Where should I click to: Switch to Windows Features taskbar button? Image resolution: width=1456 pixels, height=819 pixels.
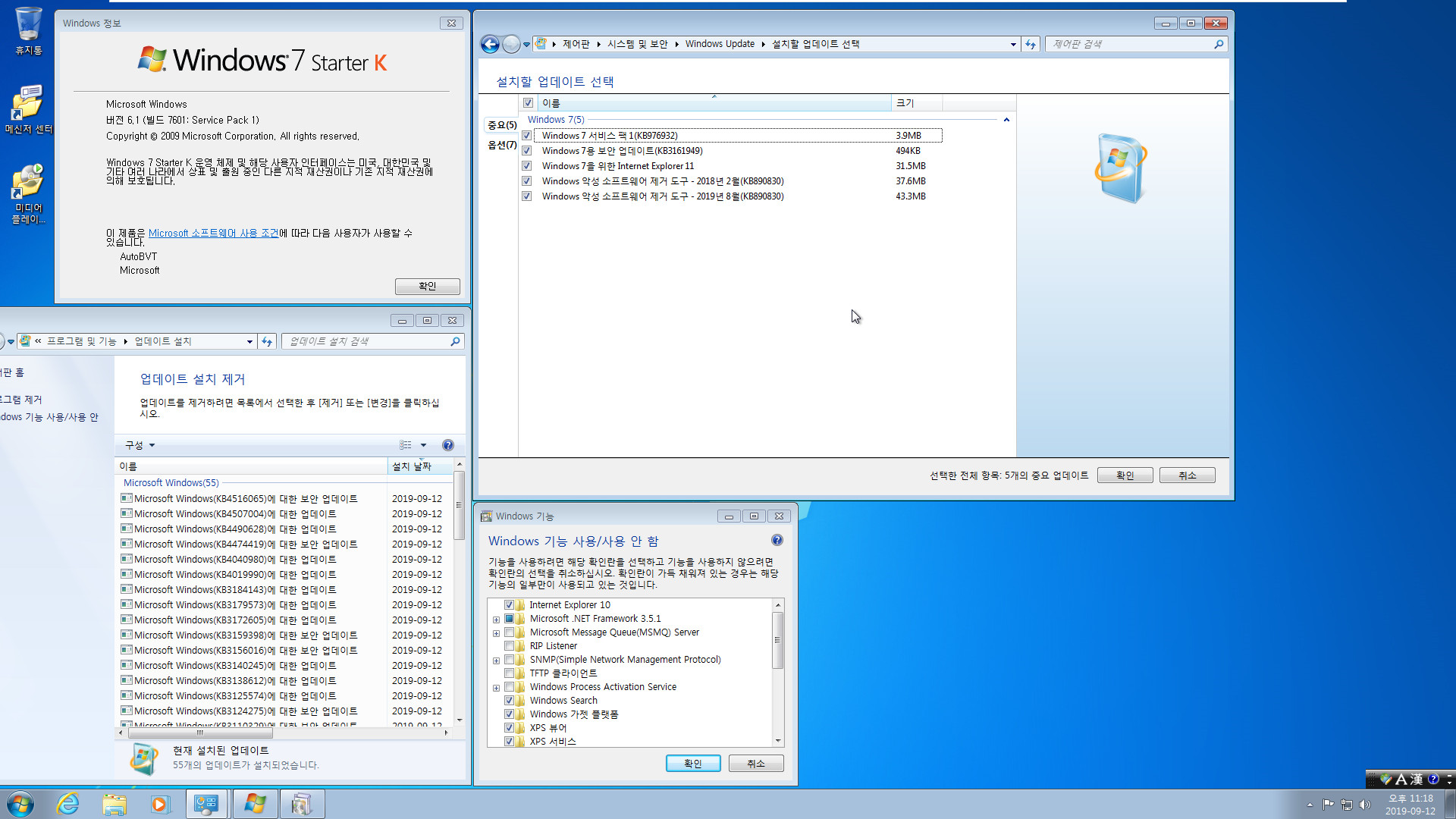pyautogui.click(x=302, y=804)
